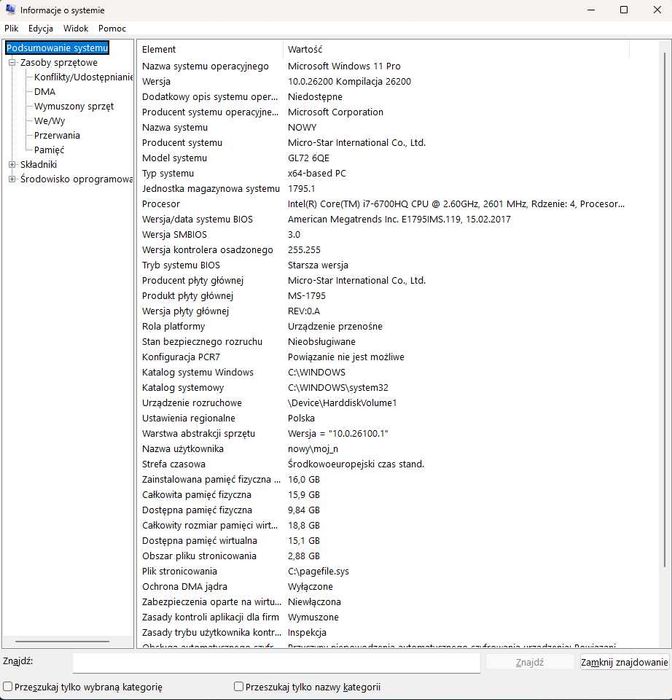Click the Producent płyty głównej row label
The width and height of the screenshot is (672, 700).
tap(192, 280)
